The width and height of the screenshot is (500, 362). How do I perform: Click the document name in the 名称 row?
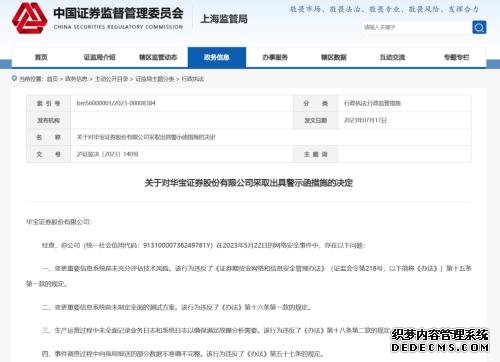click(x=146, y=137)
